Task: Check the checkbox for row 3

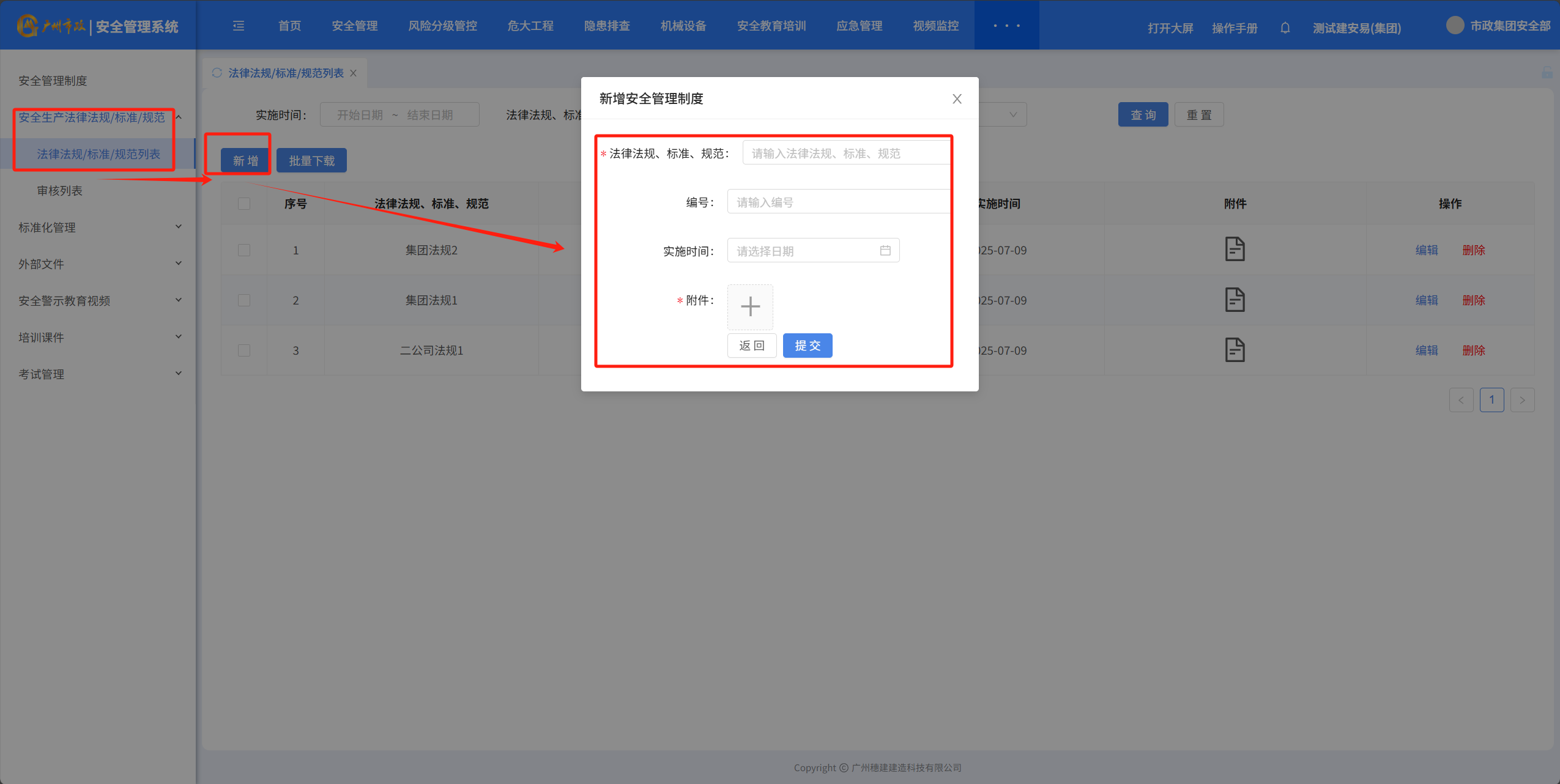Action: pyautogui.click(x=244, y=350)
